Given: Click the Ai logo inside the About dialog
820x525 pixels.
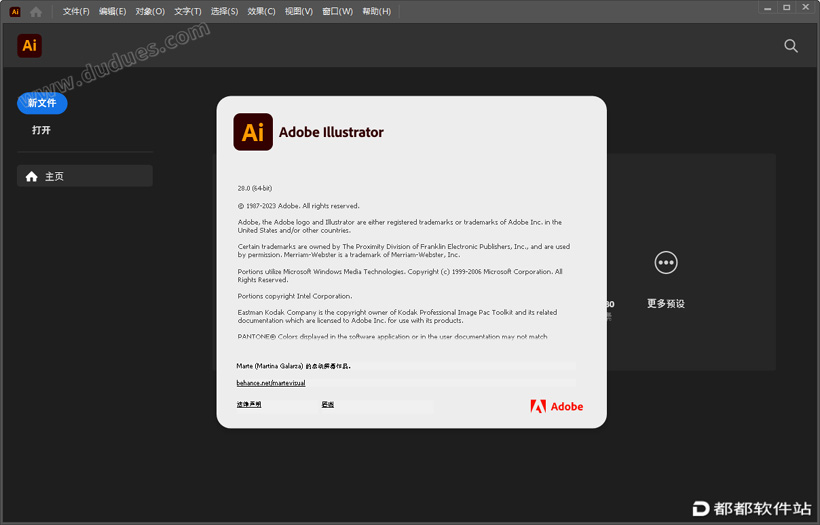Looking at the screenshot, I should point(253,132).
